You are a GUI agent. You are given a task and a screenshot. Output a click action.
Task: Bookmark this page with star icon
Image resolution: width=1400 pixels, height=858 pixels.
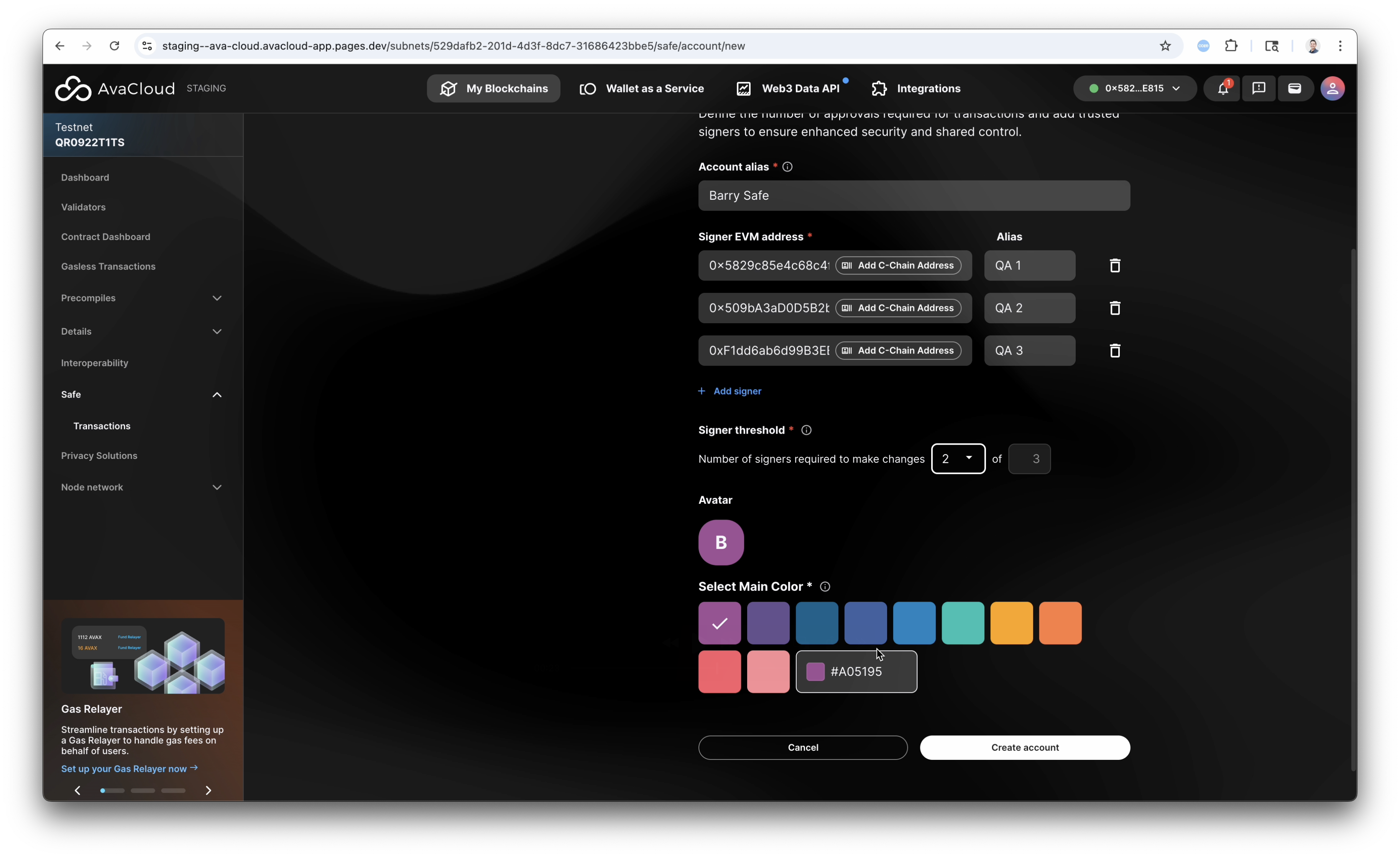[1165, 46]
